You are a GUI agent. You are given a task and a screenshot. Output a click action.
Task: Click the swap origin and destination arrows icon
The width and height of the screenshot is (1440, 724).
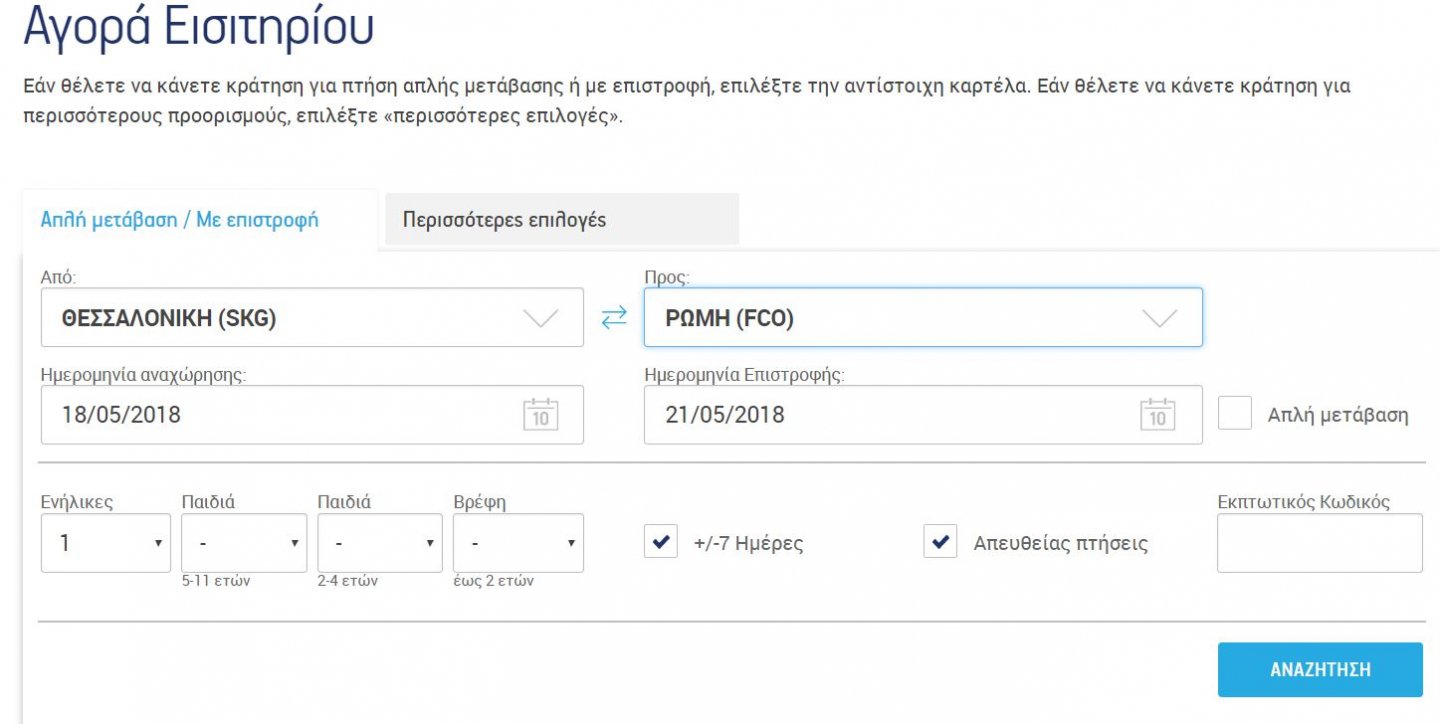[x=613, y=318]
